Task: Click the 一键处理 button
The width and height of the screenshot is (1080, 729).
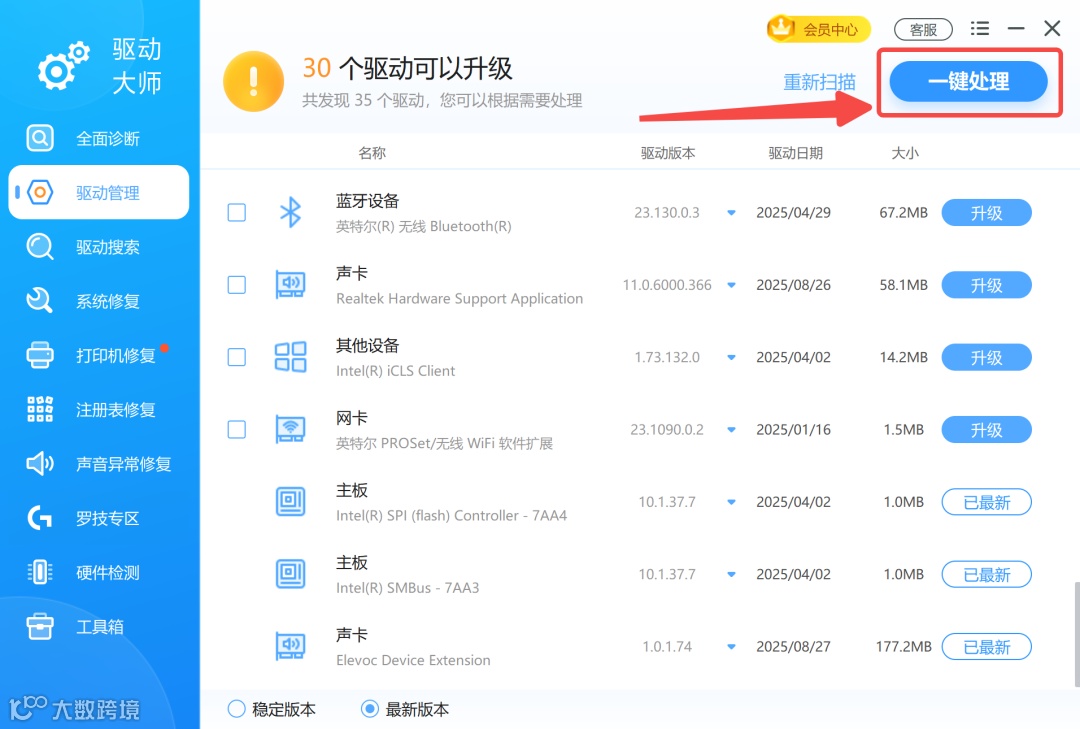Action: 968,81
